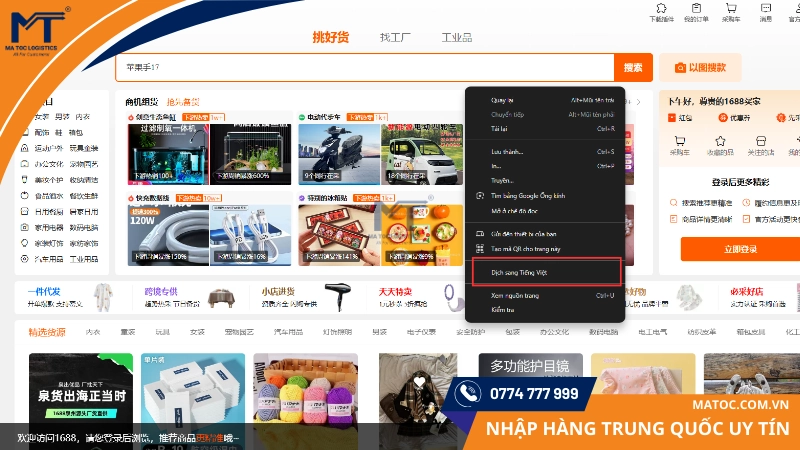Viewport: 800px width, 450px height.
Task: Open the 我的订单 orders icon
Action: point(696,8)
